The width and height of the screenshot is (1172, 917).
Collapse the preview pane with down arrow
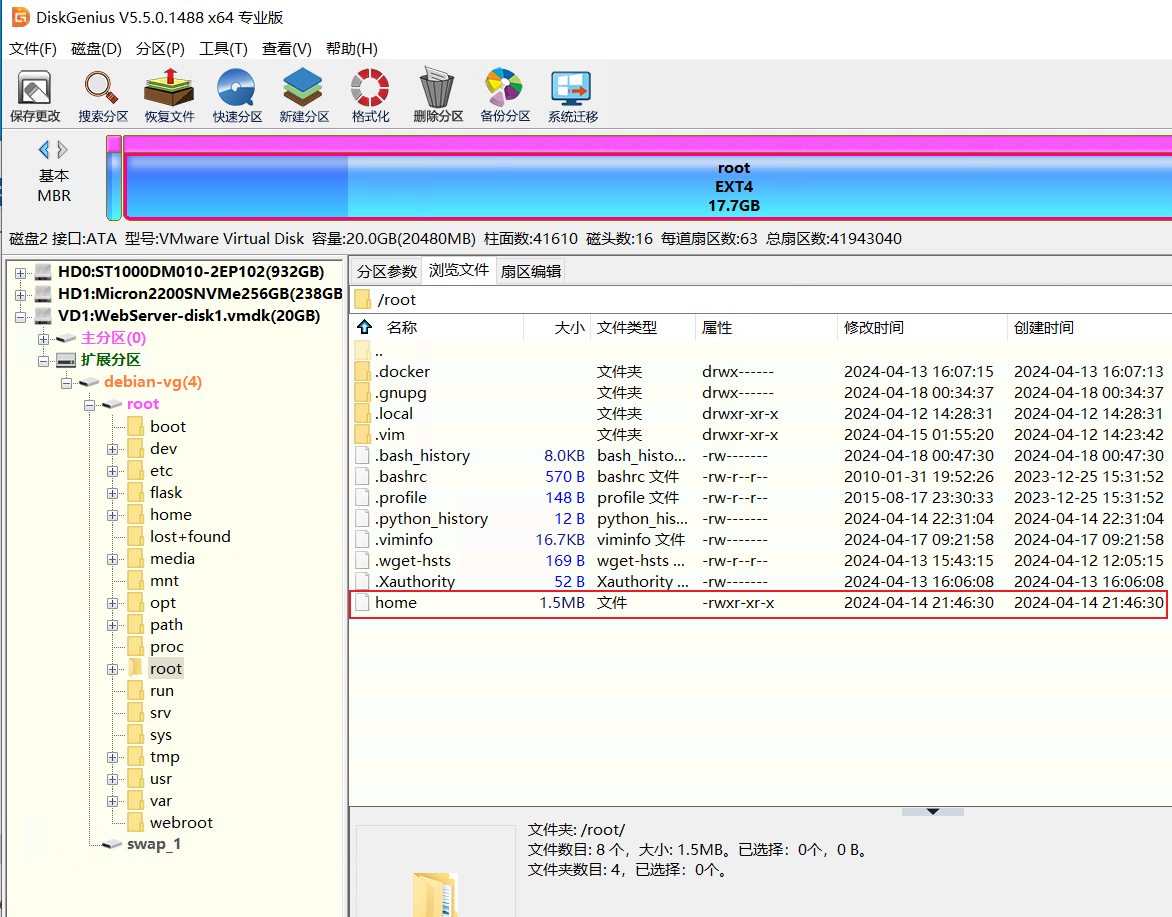pyautogui.click(x=933, y=812)
